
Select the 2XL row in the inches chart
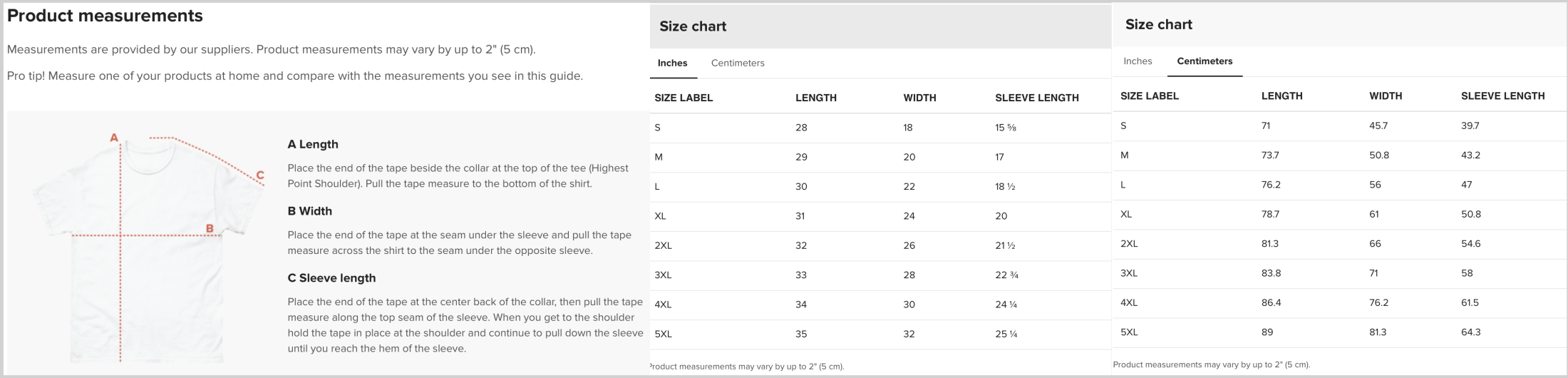point(880,245)
